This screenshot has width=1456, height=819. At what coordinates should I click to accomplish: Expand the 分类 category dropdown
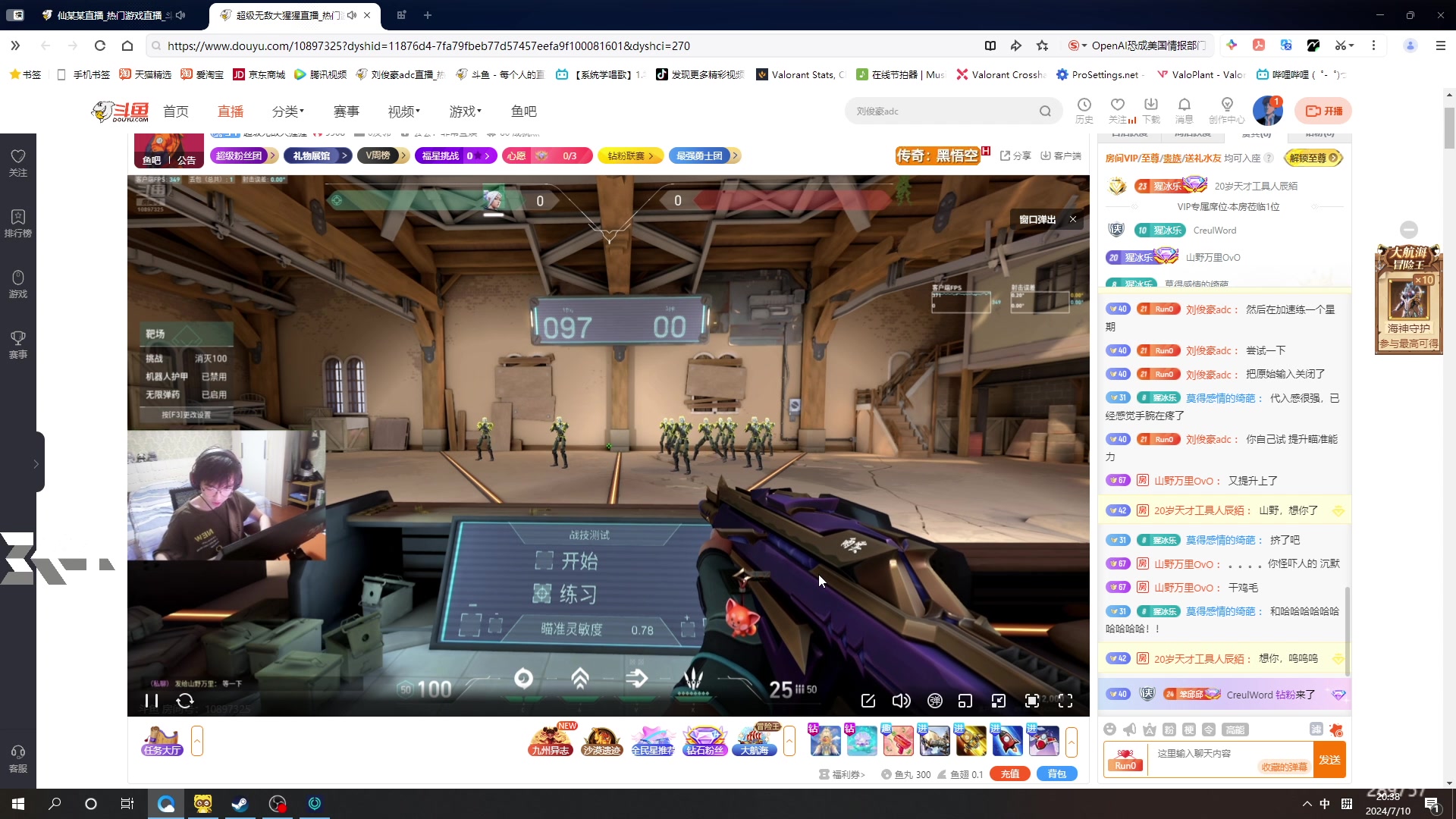click(287, 111)
